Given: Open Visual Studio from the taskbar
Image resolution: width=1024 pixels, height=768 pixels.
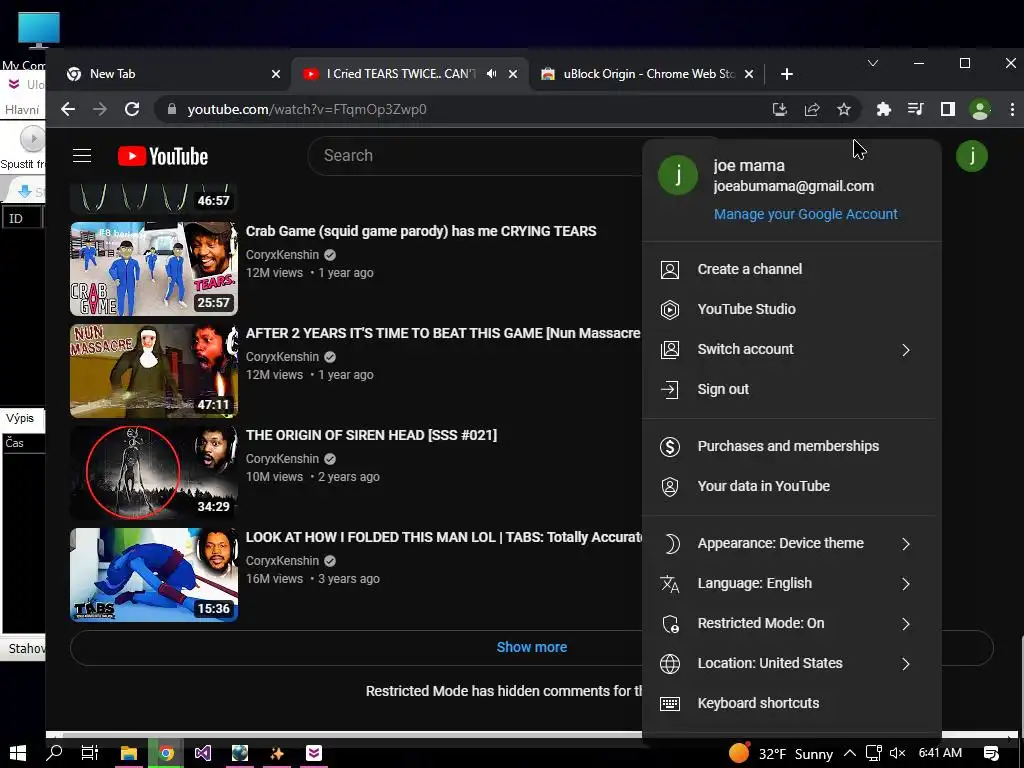Looking at the screenshot, I should tap(202, 754).
